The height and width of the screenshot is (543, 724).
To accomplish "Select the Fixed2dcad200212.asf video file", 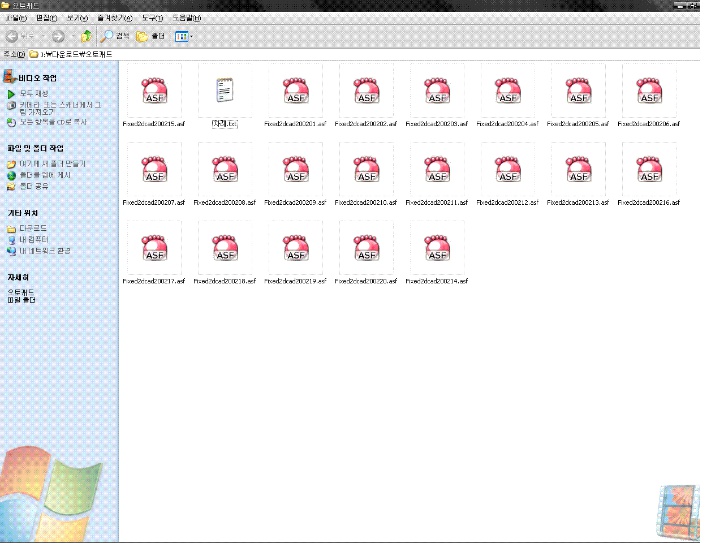I will [508, 175].
